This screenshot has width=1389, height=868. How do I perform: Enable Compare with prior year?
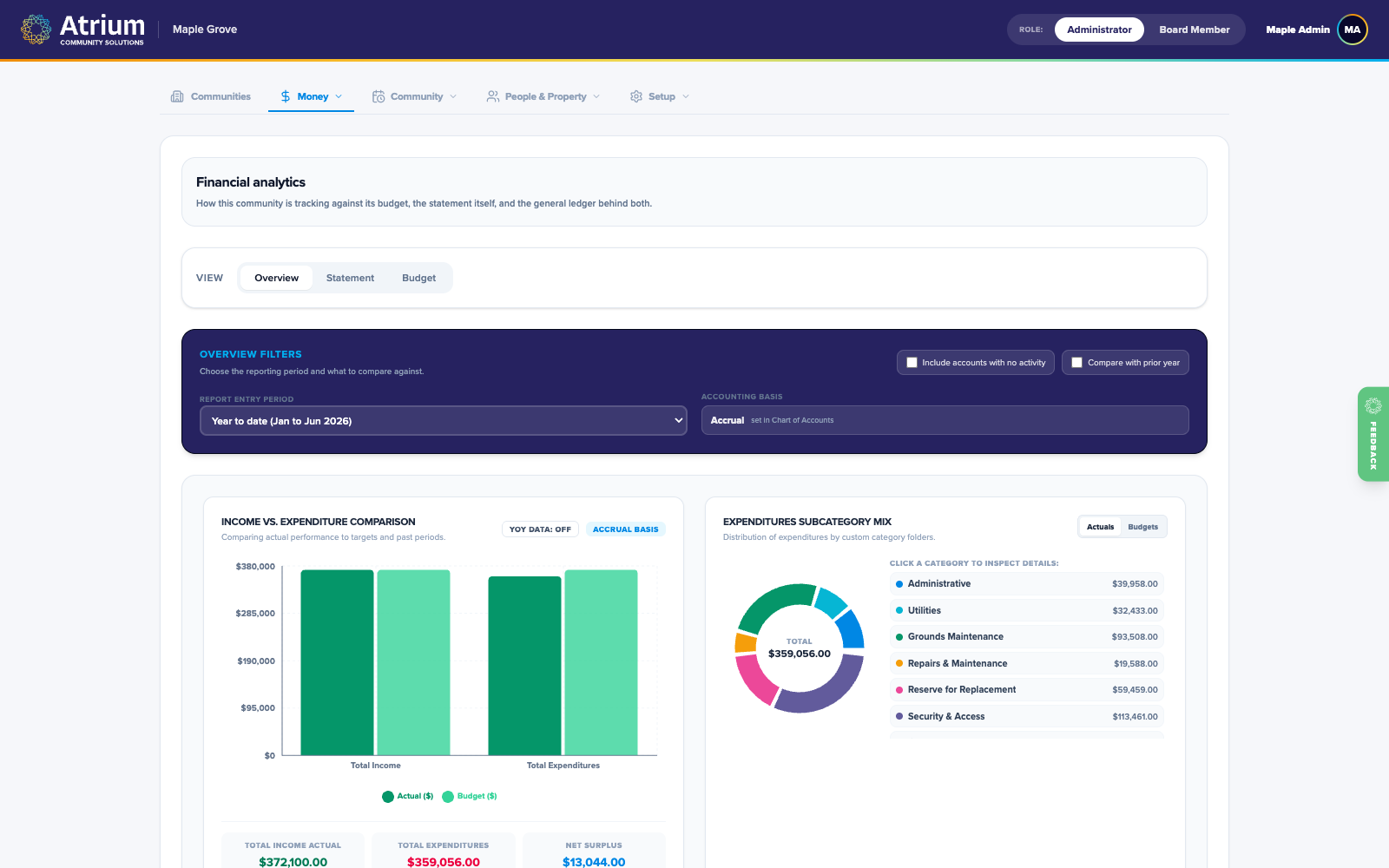coord(1076,363)
